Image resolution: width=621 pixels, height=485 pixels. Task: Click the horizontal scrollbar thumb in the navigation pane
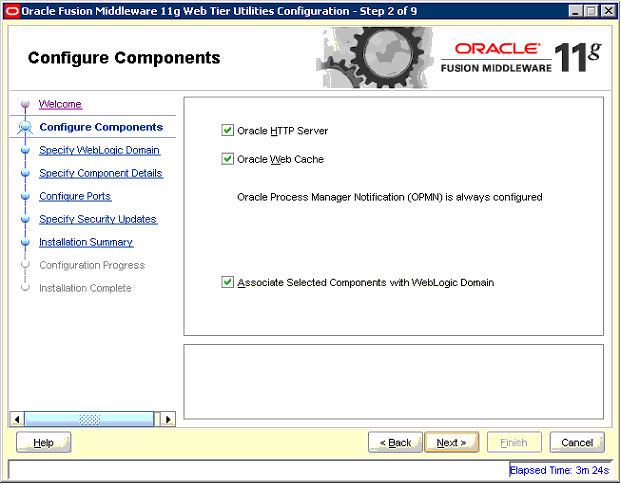coord(89,419)
